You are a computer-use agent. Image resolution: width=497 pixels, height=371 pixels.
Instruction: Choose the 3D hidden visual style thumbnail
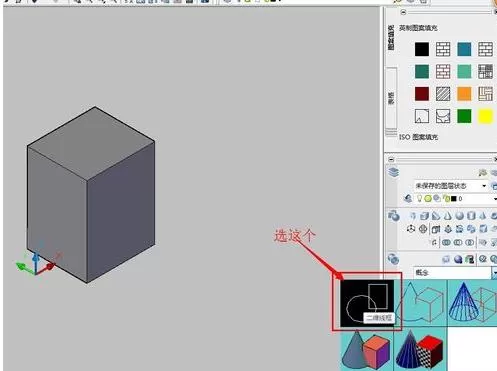click(422, 303)
